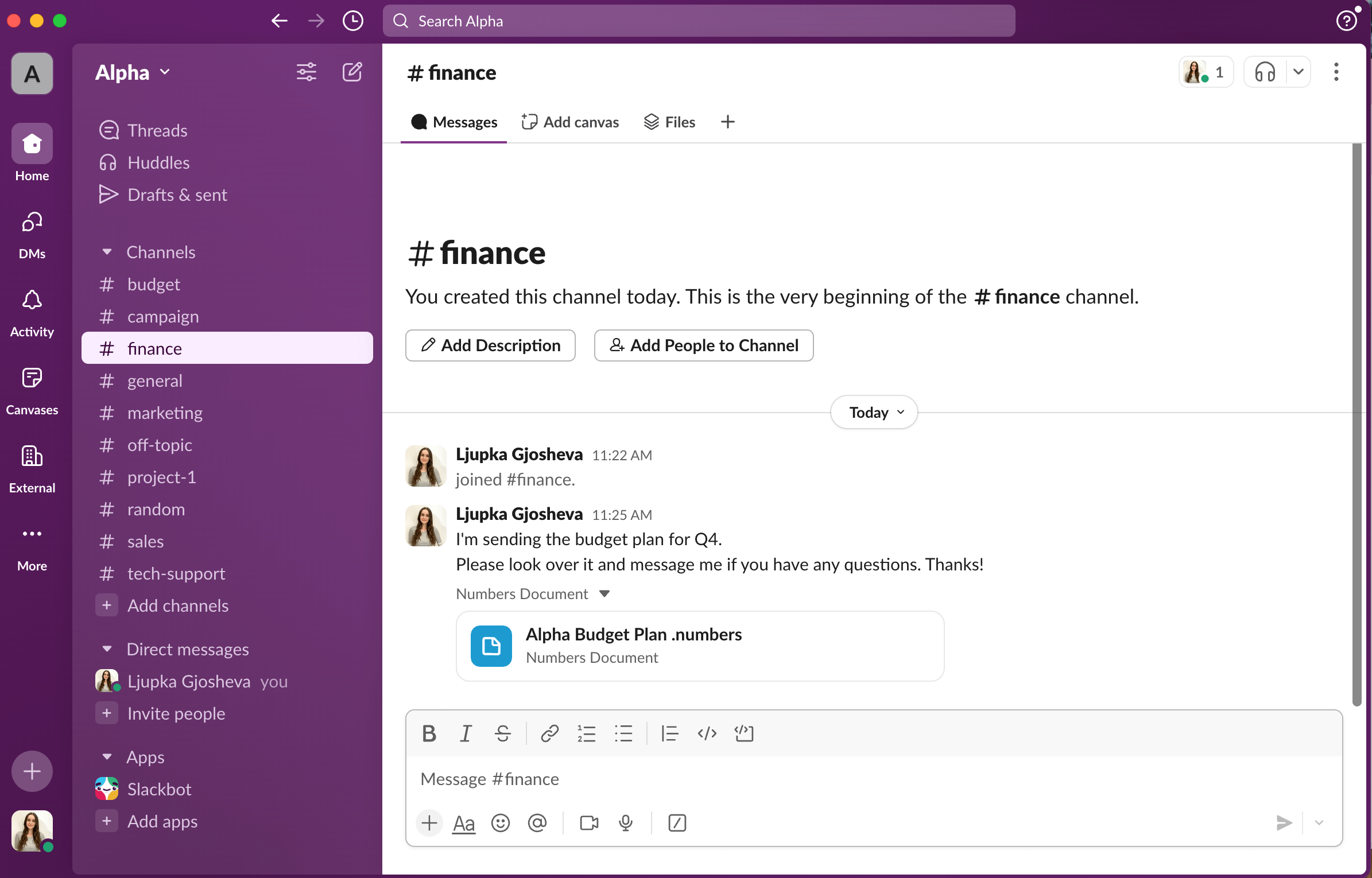Image resolution: width=1372 pixels, height=878 pixels.
Task: Open the History clock icon
Action: pyautogui.click(x=353, y=21)
